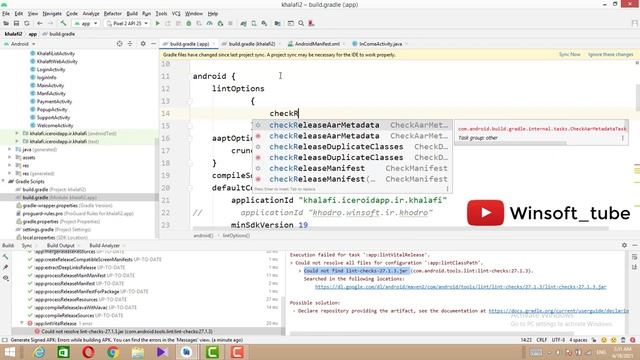The image size is (640, 360).
Task: Click the Profile app gauge icon
Action: [x=209, y=24]
